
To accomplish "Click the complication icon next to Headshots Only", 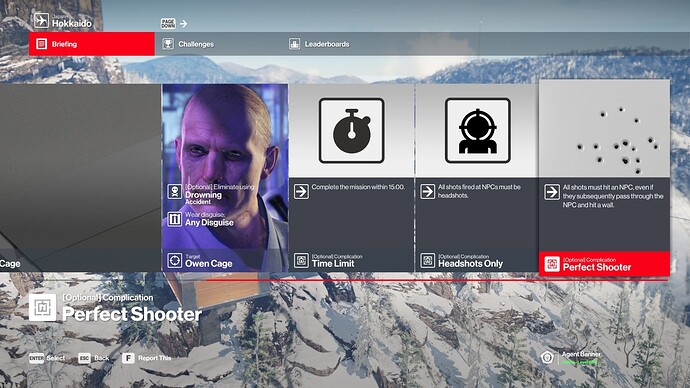I will [x=428, y=260].
